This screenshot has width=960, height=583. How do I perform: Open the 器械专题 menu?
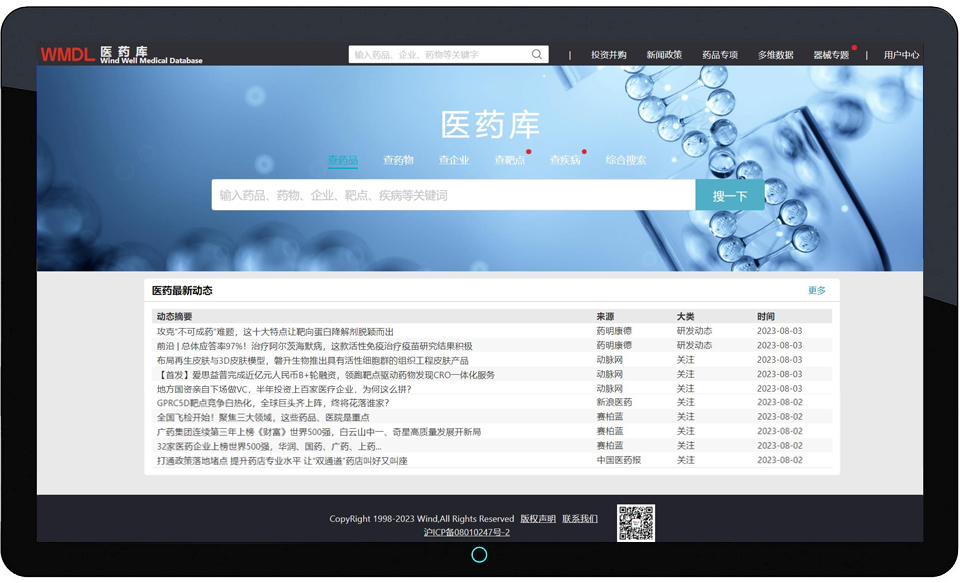(x=831, y=55)
